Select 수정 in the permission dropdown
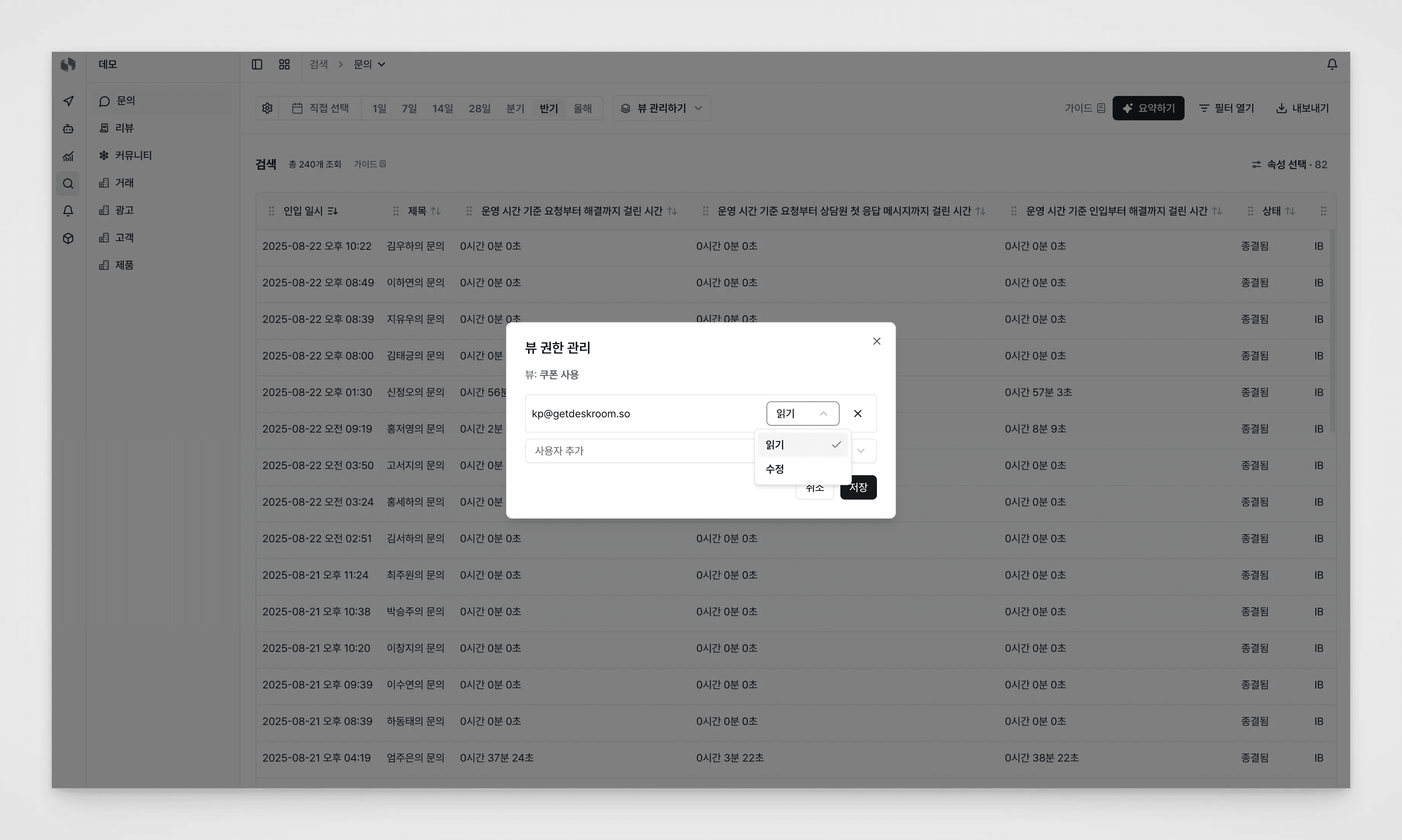This screenshot has height=840, width=1402. click(x=775, y=469)
